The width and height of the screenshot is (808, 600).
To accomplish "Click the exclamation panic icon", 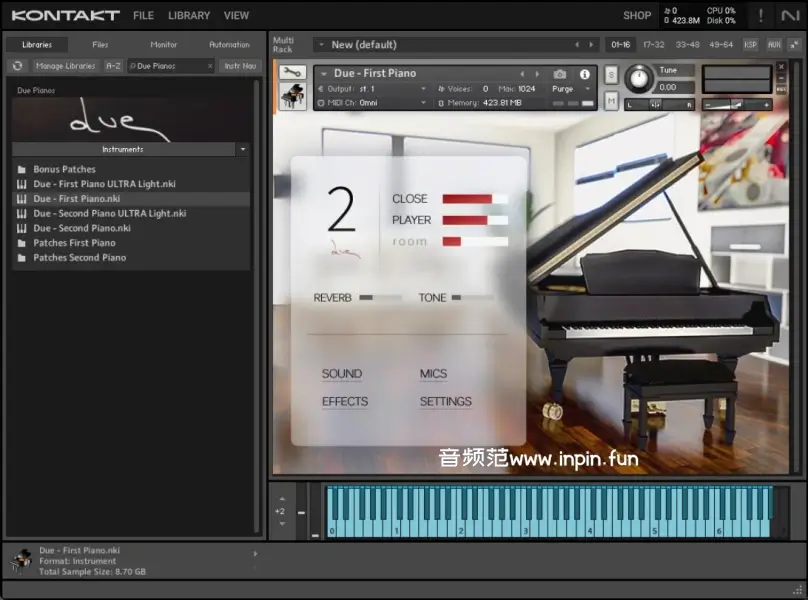I will pos(760,15).
